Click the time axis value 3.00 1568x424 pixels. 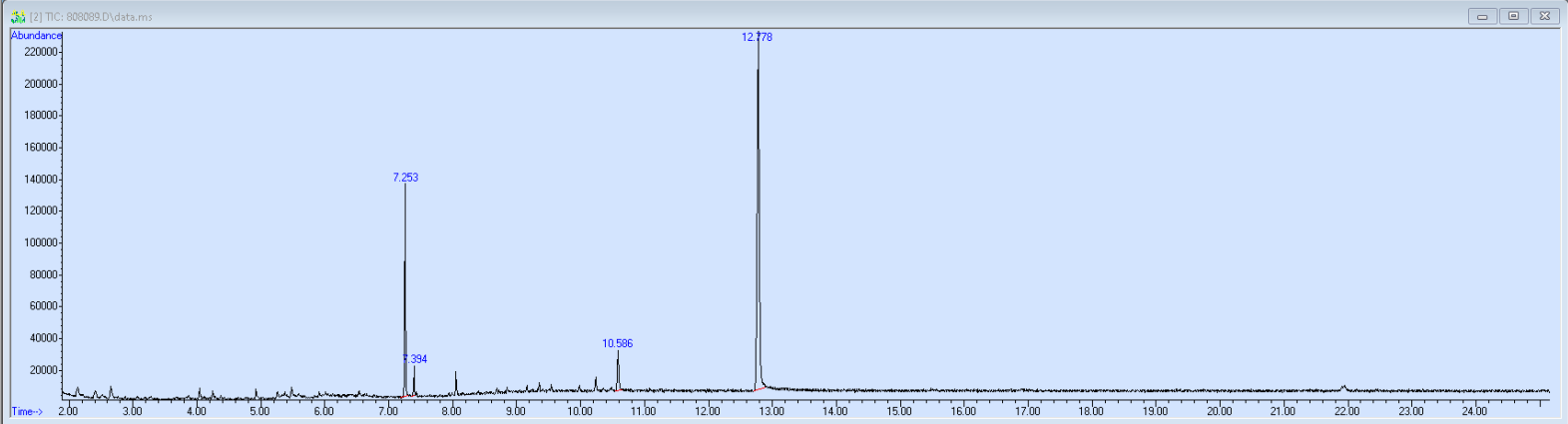(132, 411)
